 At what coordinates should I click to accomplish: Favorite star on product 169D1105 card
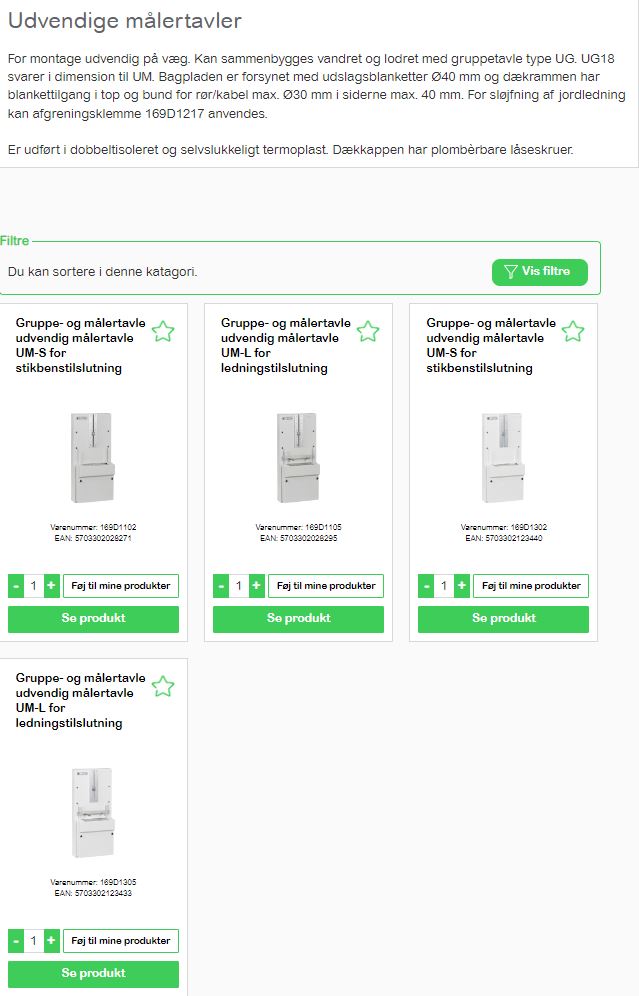(368, 331)
